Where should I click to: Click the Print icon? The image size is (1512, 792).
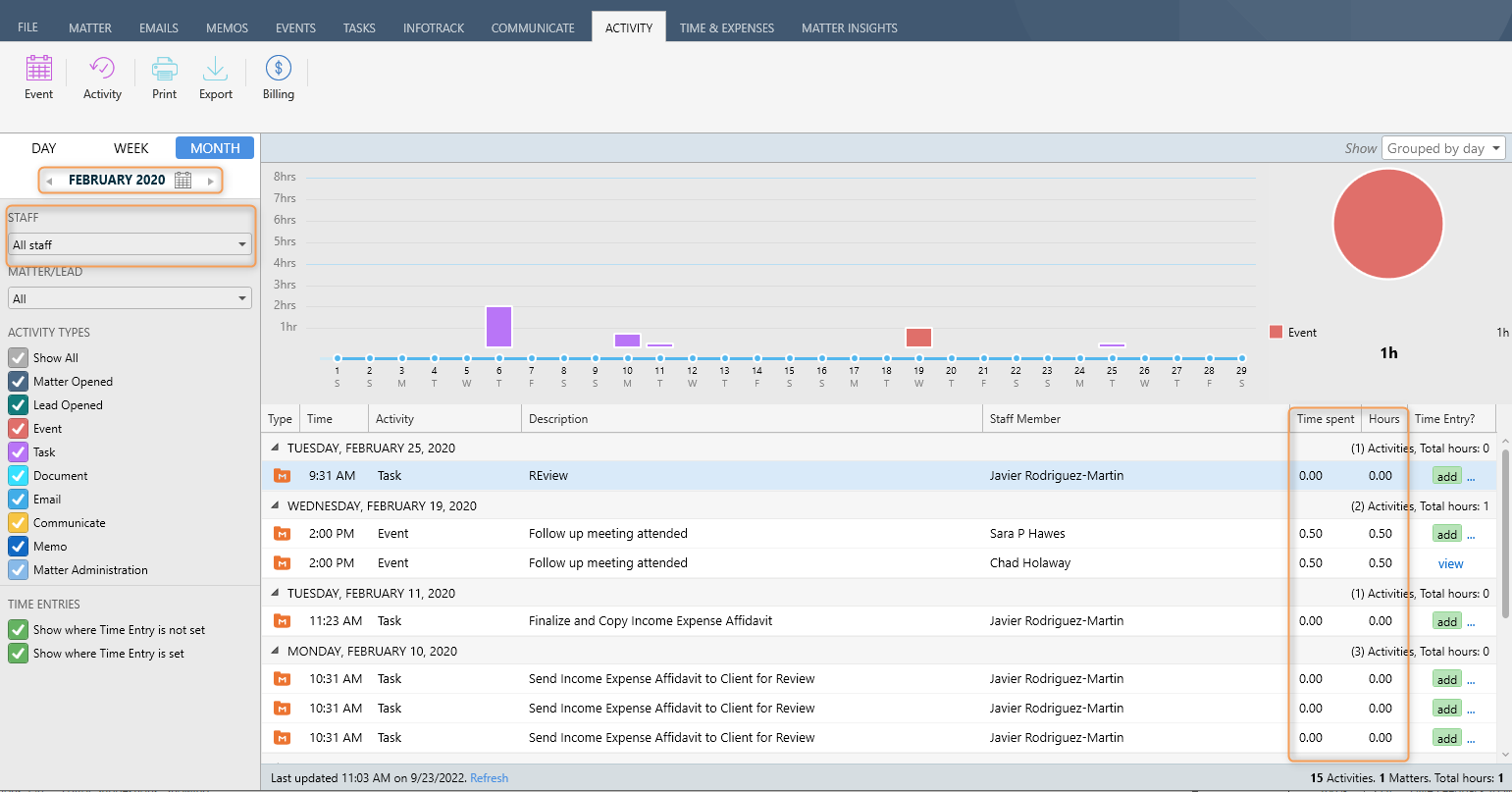click(164, 68)
